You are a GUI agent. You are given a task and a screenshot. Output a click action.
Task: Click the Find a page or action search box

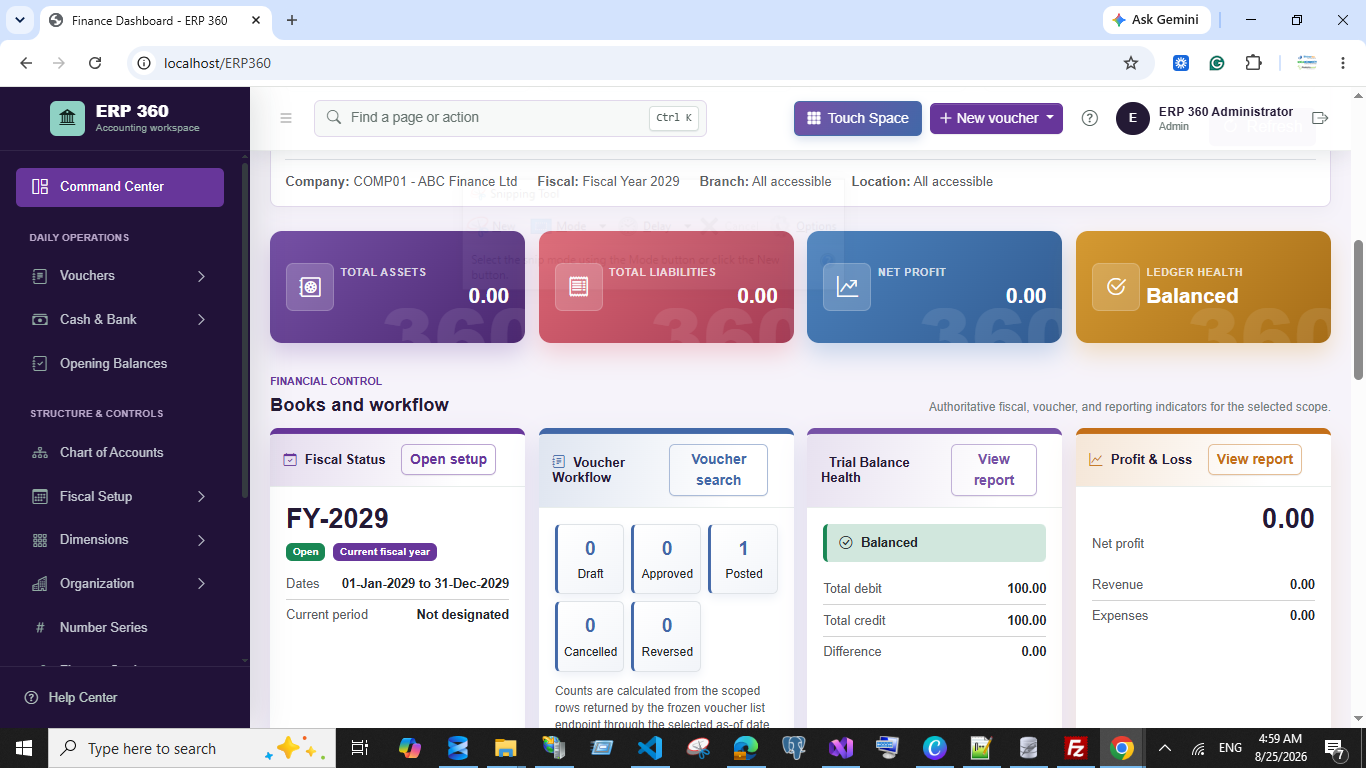coord(510,118)
